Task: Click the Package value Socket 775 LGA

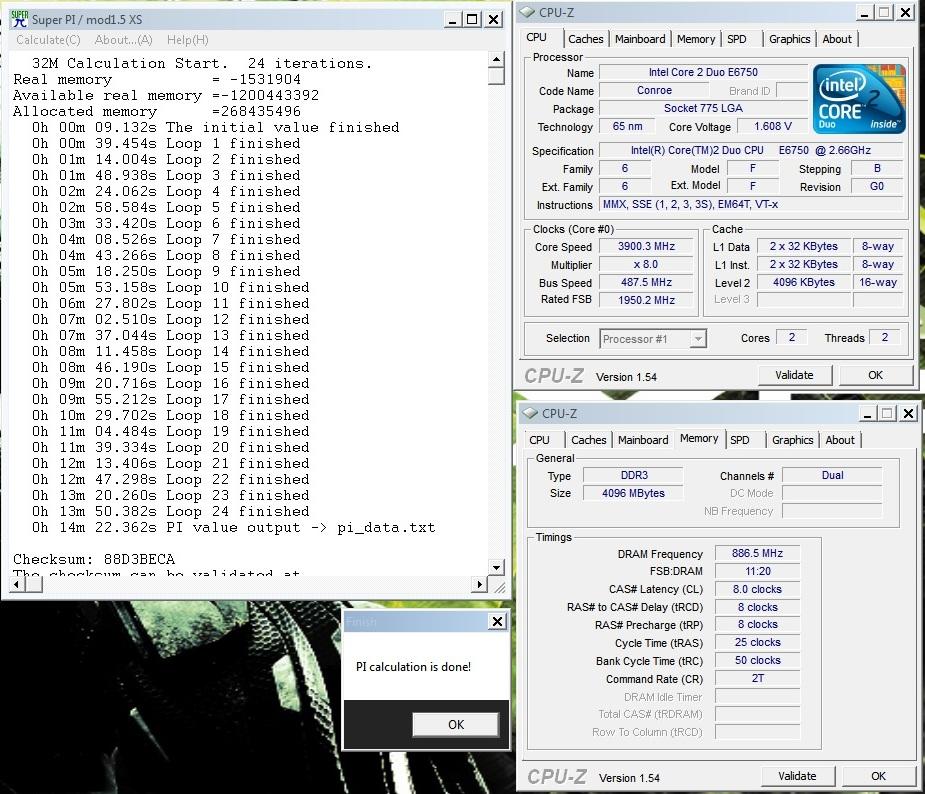Action: click(703, 109)
